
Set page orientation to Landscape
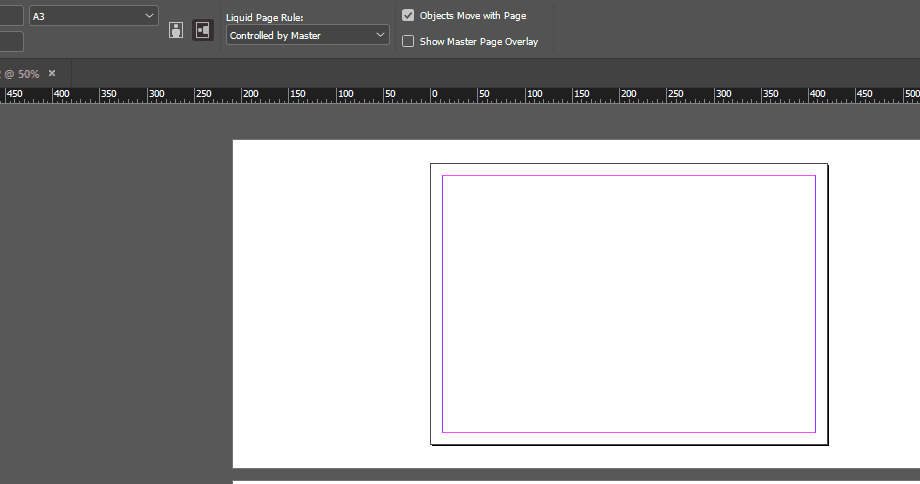tap(203, 30)
